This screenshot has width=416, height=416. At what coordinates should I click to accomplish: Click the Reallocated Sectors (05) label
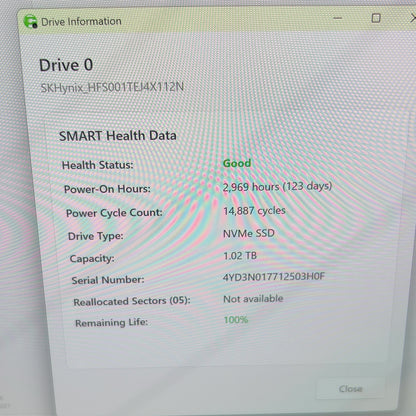tap(132, 301)
